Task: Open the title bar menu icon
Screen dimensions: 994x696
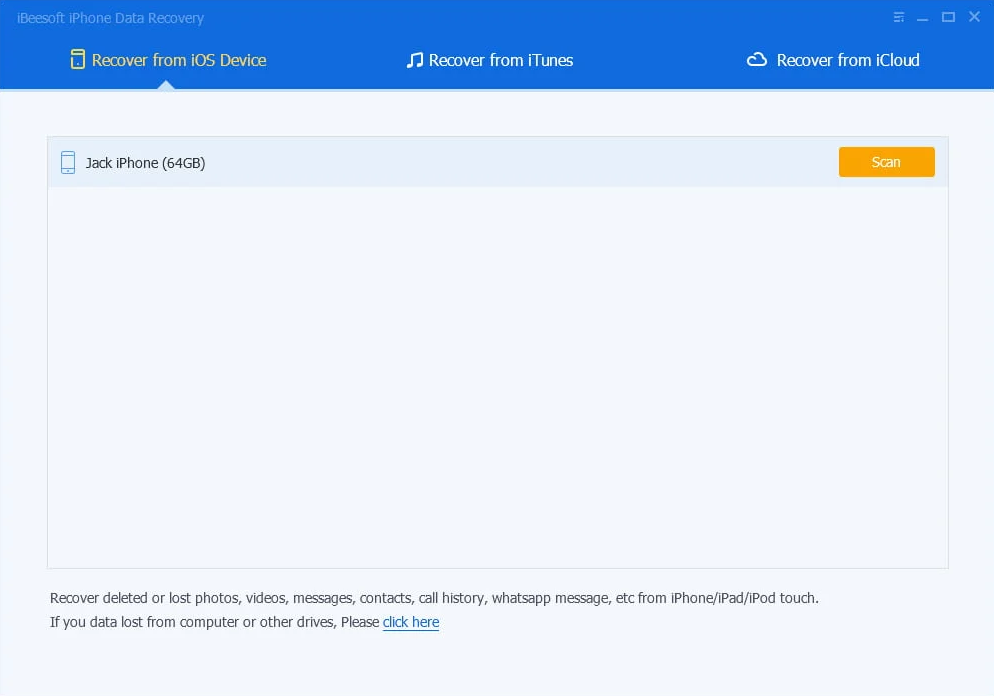Action: coord(898,17)
